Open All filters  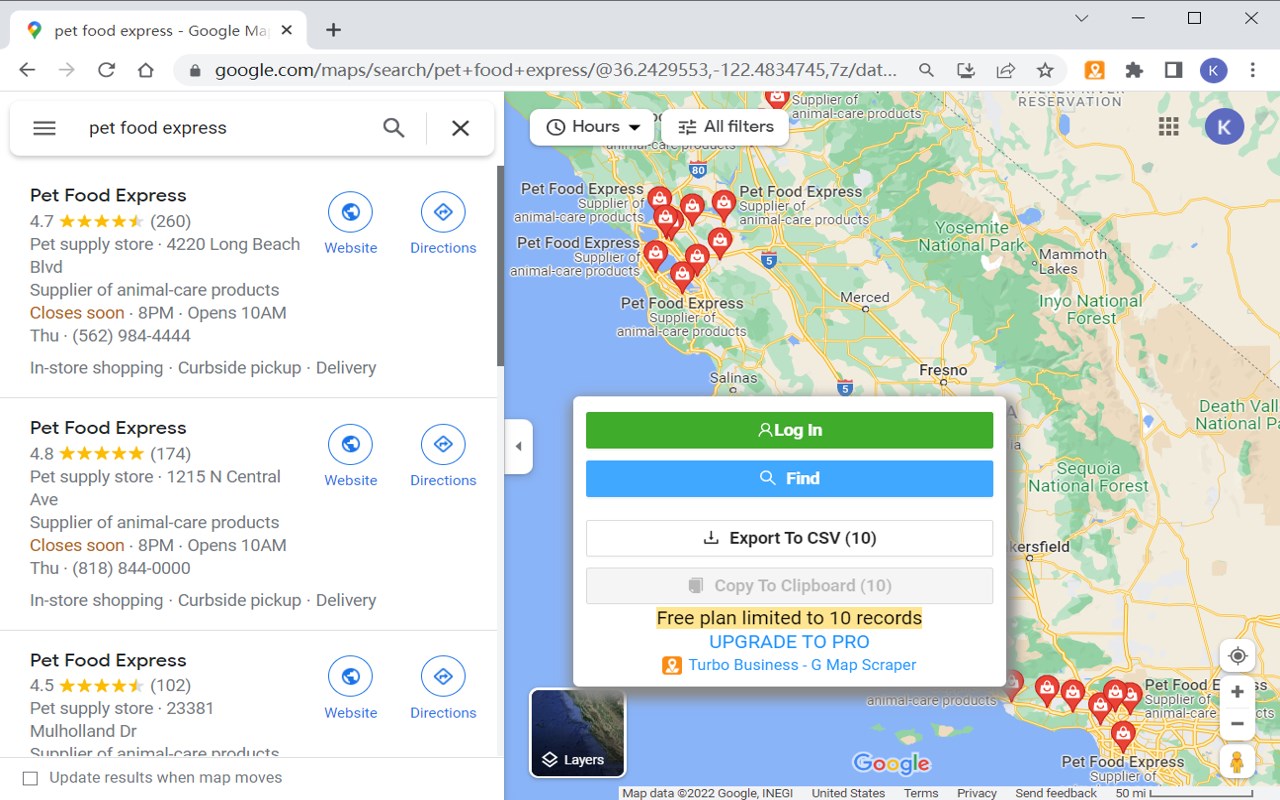(x=725, y=127)
